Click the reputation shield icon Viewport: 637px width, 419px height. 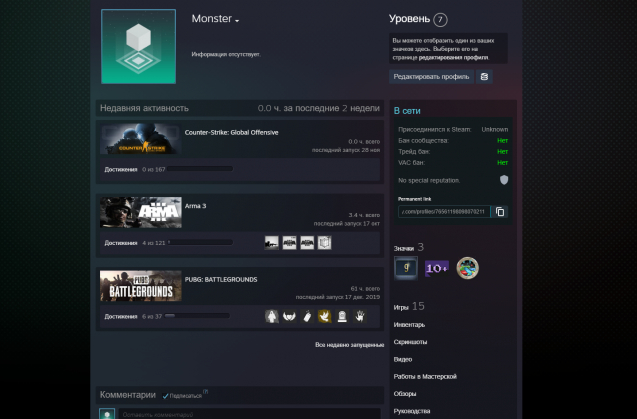[504, 180]
